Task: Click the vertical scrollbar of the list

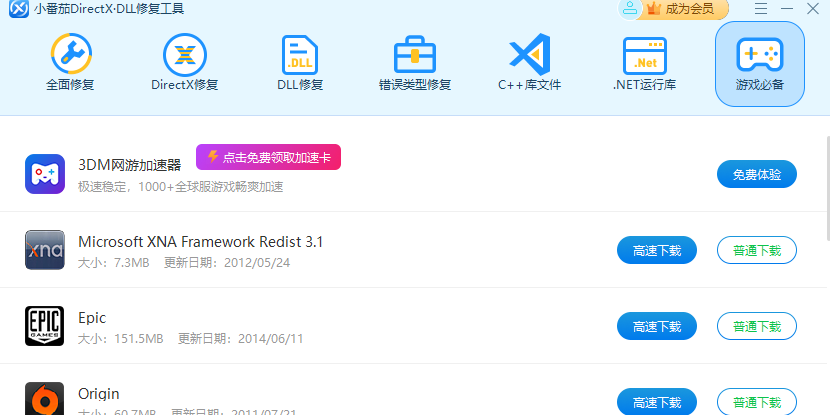Action: (x=827, y=188)
